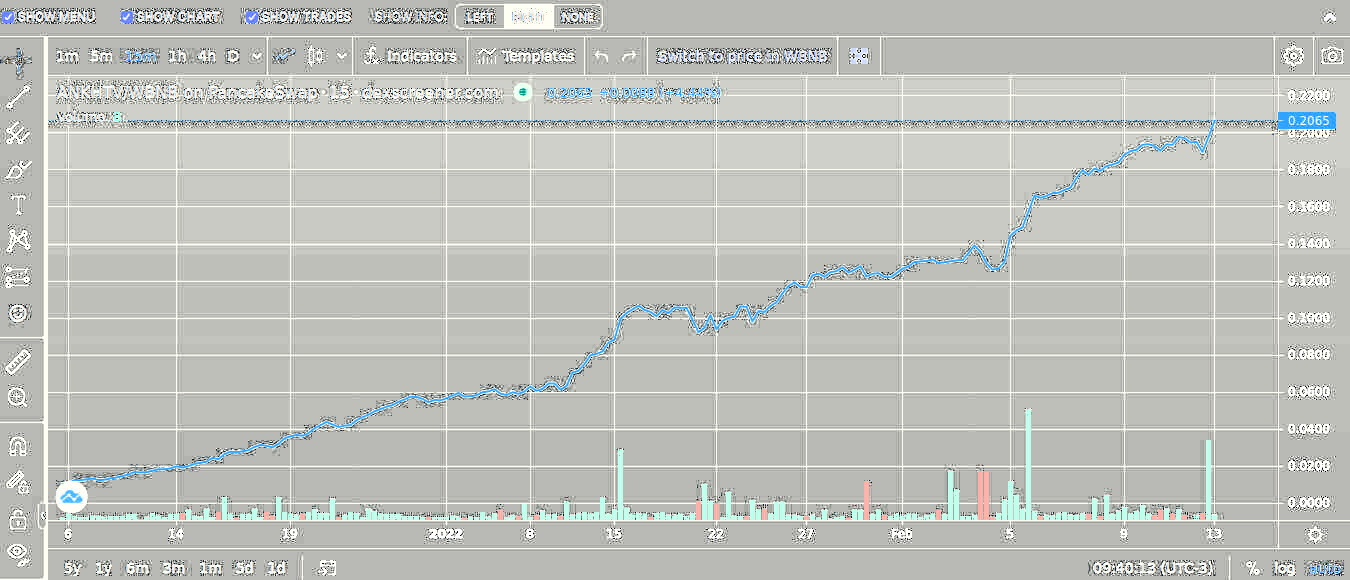Click Switch to price in WBNB
Screen dimensions: 1350x580
point(742,56)
